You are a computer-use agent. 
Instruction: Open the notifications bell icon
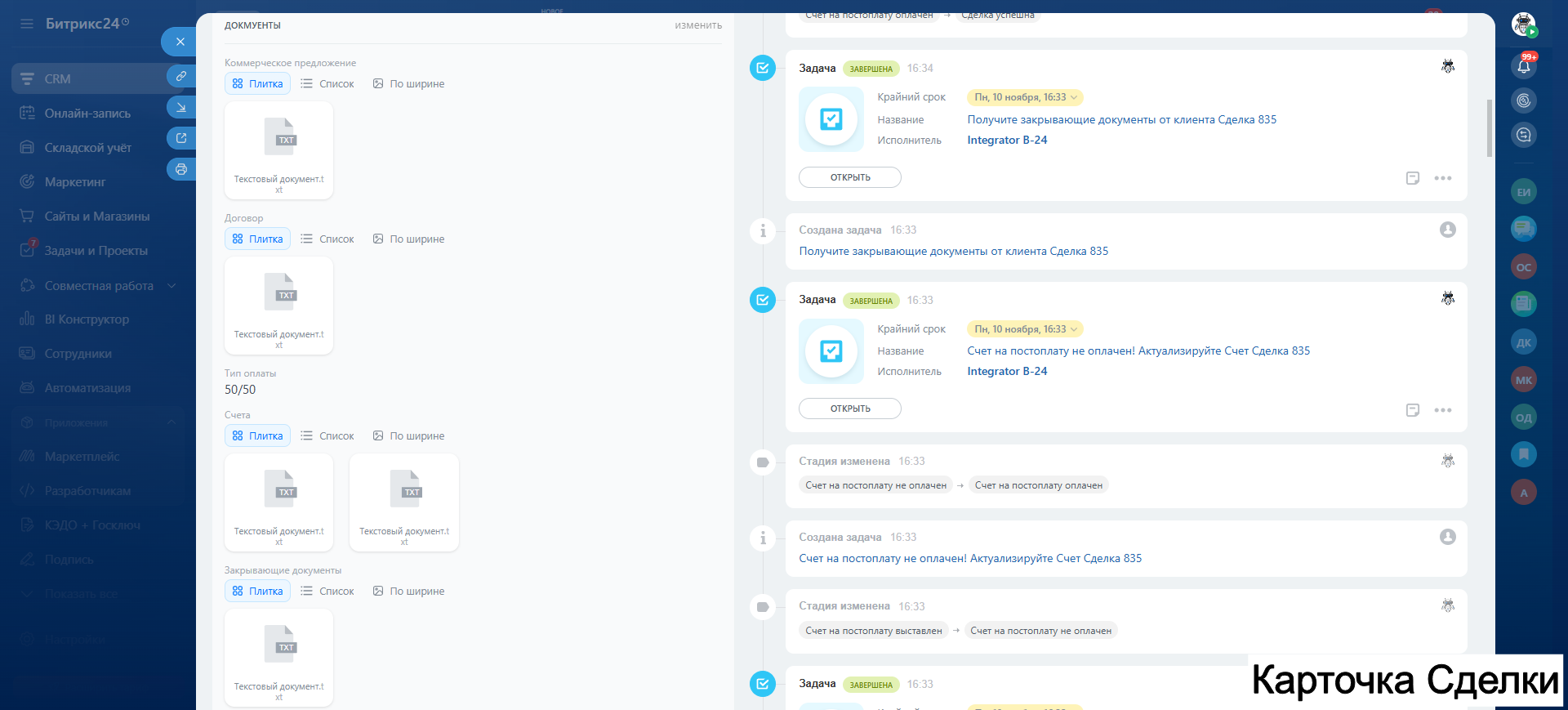(1523, 66)
